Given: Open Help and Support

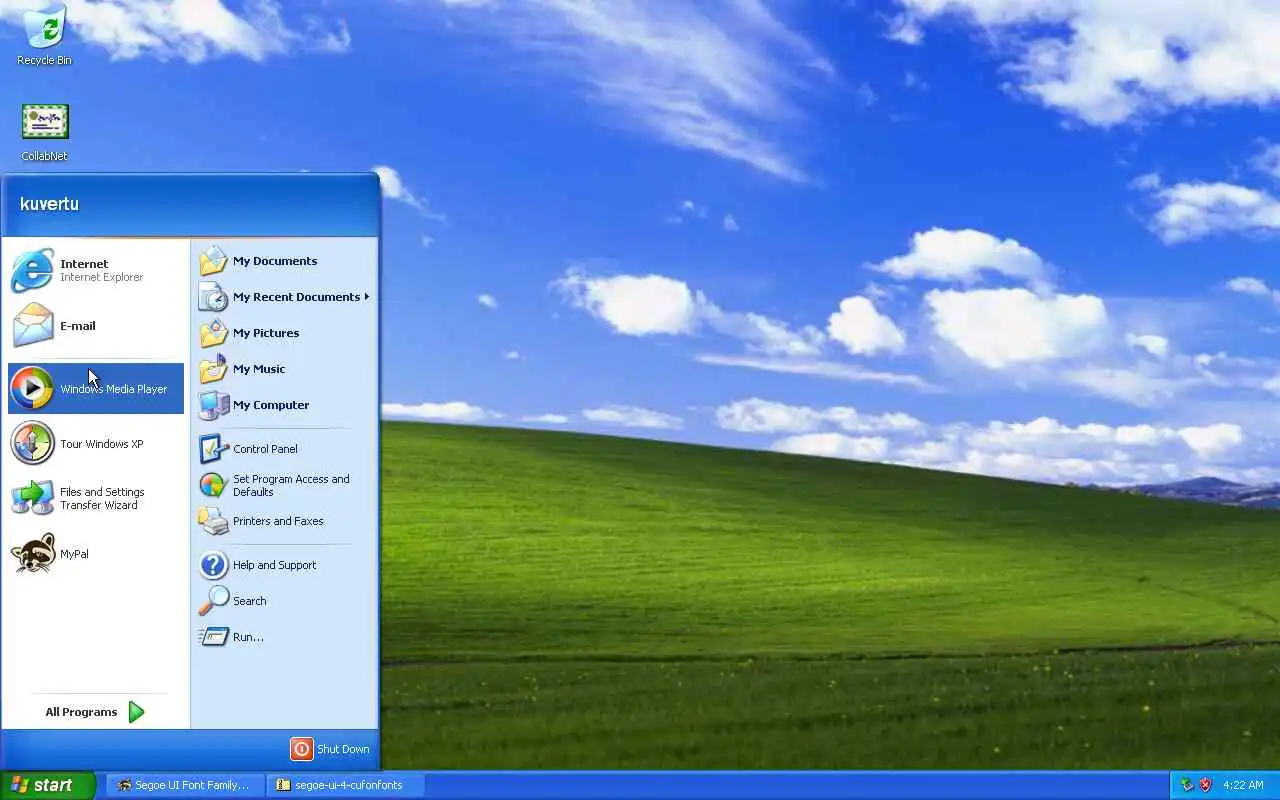Looking at the screenshot, I should point(284,565).
